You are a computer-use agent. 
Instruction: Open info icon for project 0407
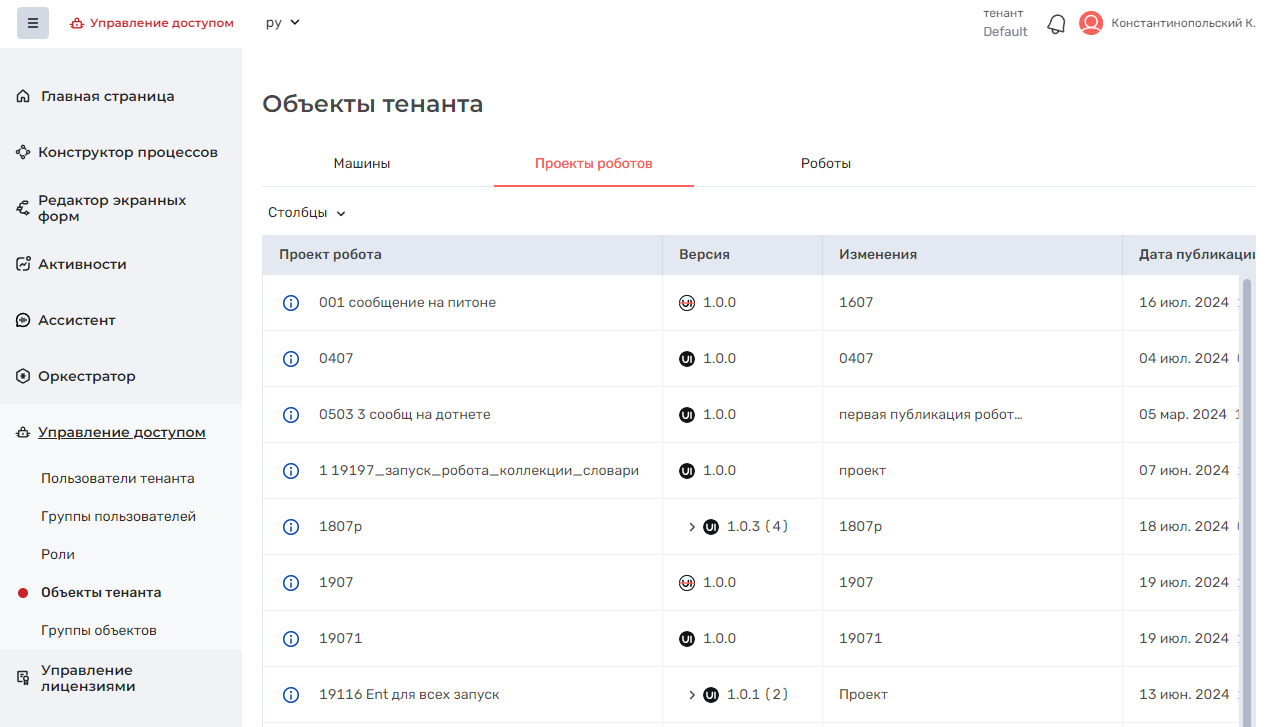(291, 359)
